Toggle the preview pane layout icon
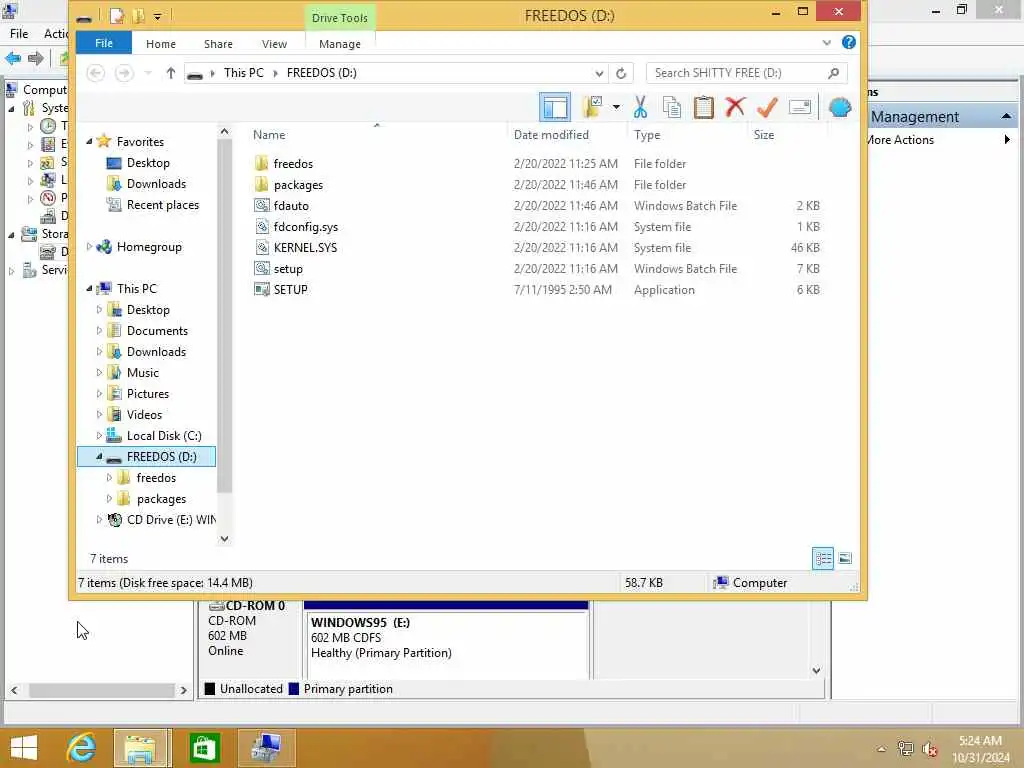1024x768 pixels. [x=555, y=107]
